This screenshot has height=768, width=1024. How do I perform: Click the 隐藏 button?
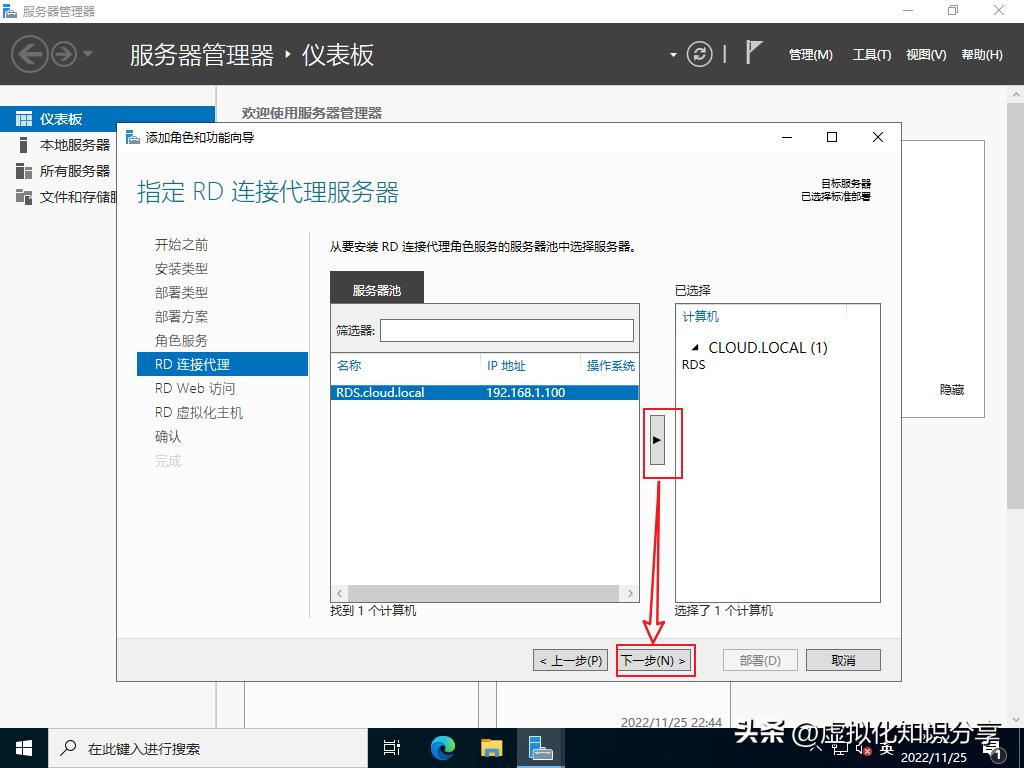pos(950,390)
